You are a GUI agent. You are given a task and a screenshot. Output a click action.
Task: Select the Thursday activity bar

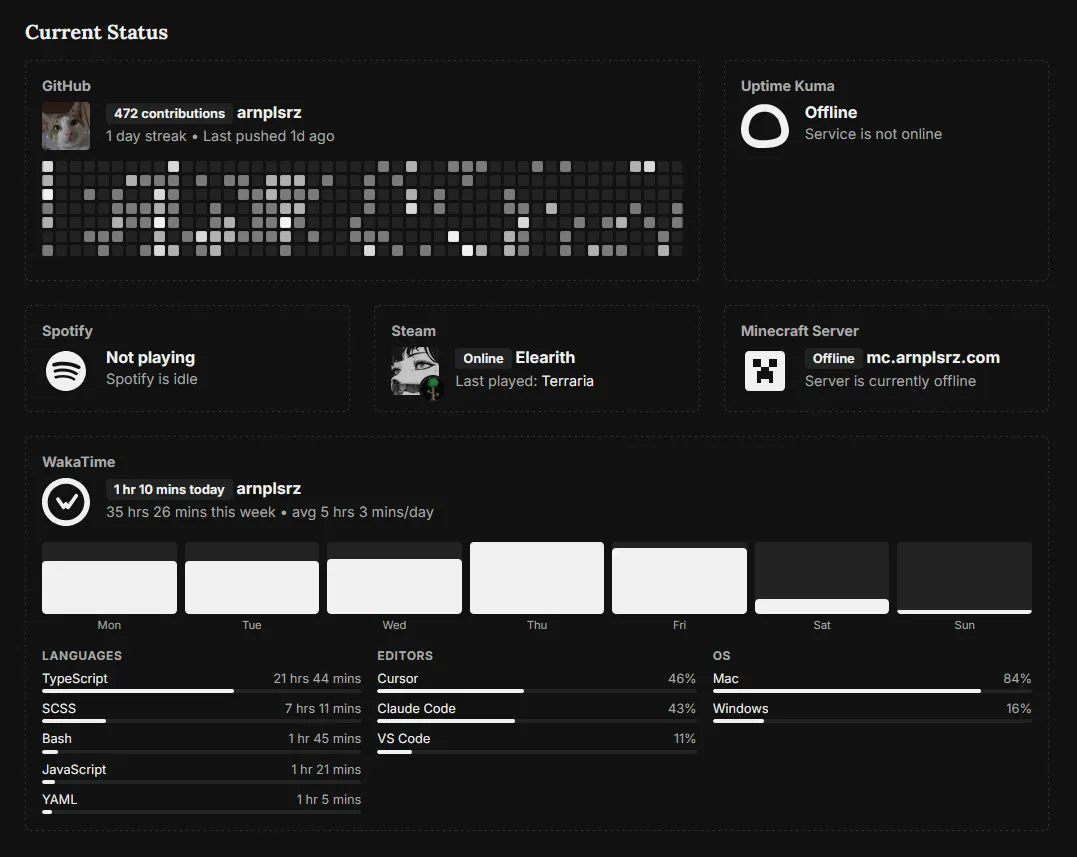point(536,578)
